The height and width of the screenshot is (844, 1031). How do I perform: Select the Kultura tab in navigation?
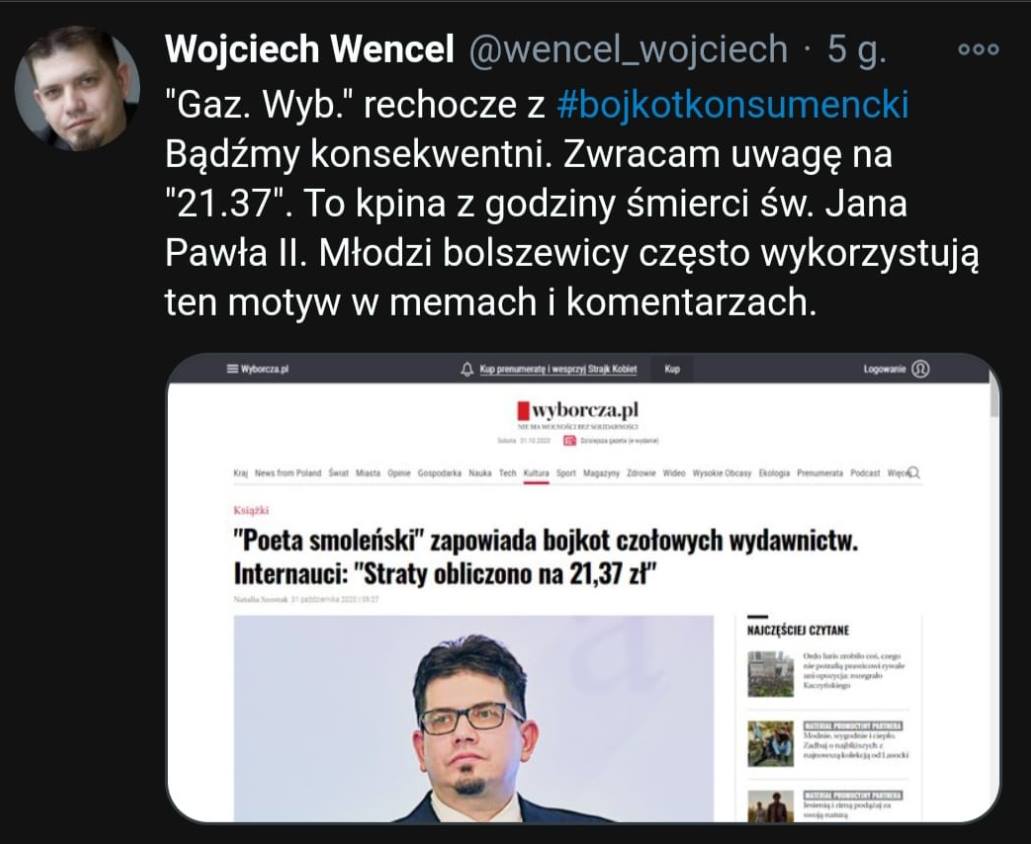tap(536, 473)
